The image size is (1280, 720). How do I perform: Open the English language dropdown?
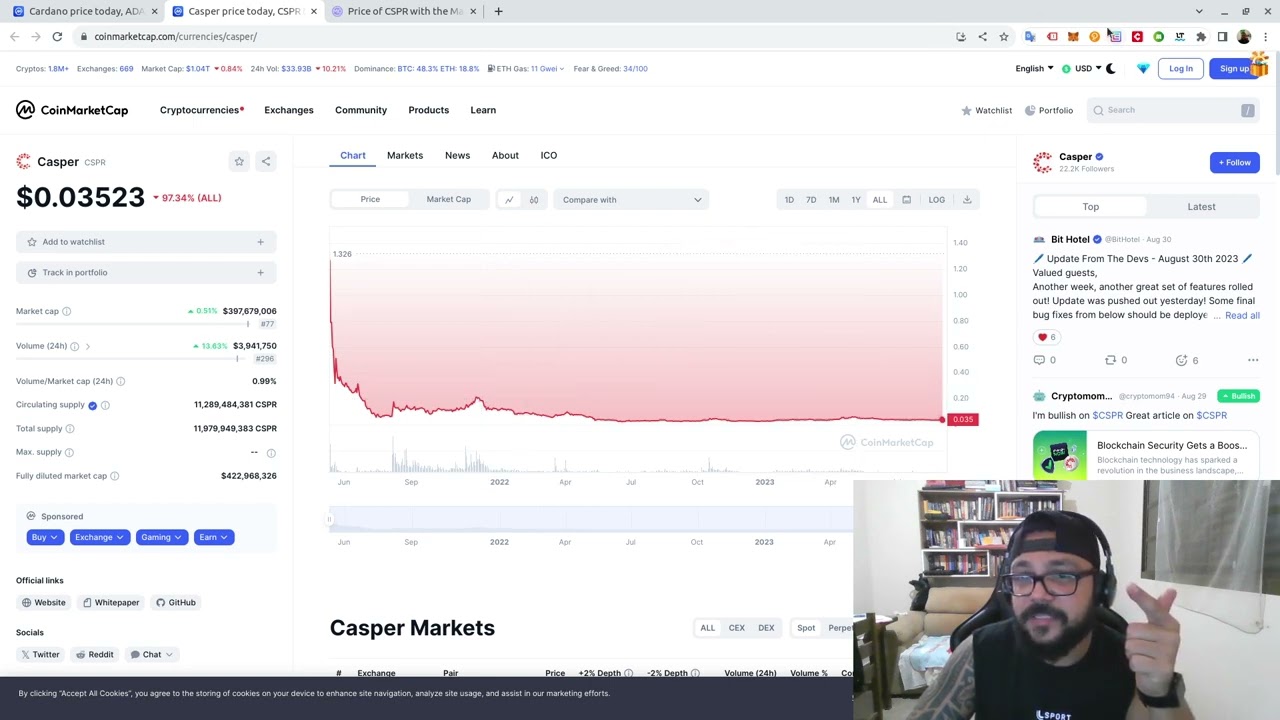pos(1034,69)
